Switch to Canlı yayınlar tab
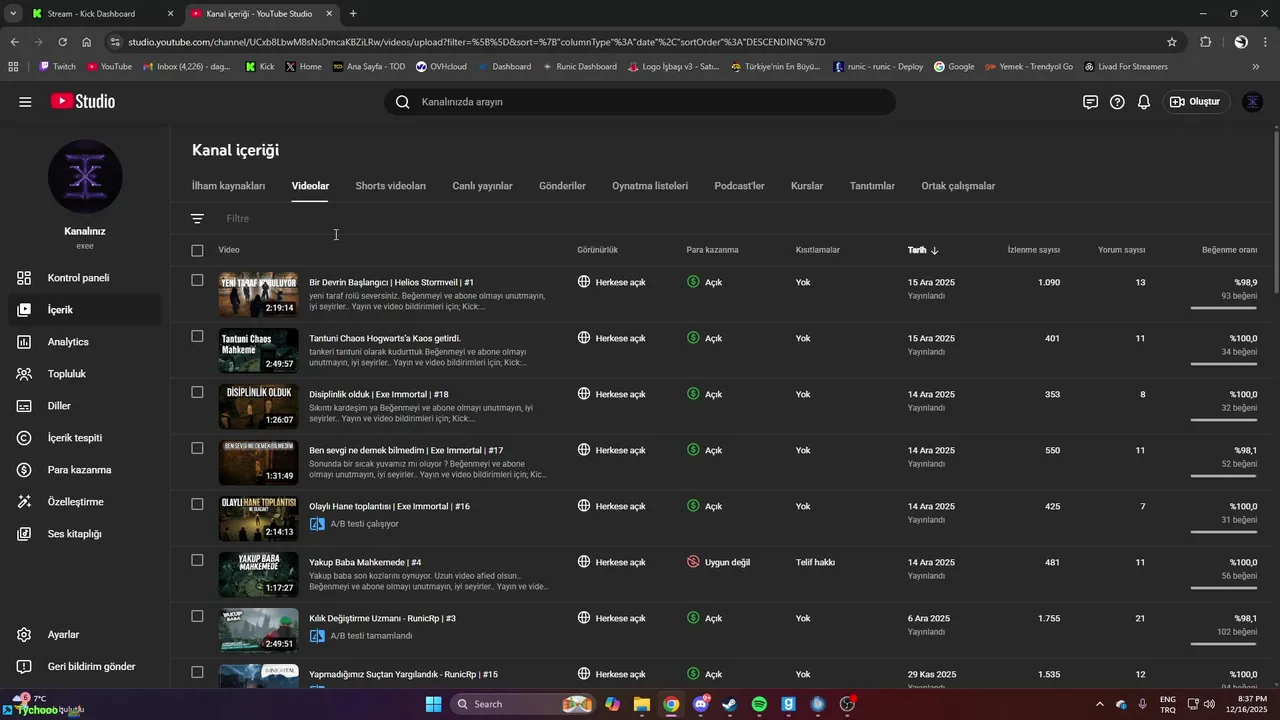The width and height of the screenshot is (1280, 720). tap(482, 186)
